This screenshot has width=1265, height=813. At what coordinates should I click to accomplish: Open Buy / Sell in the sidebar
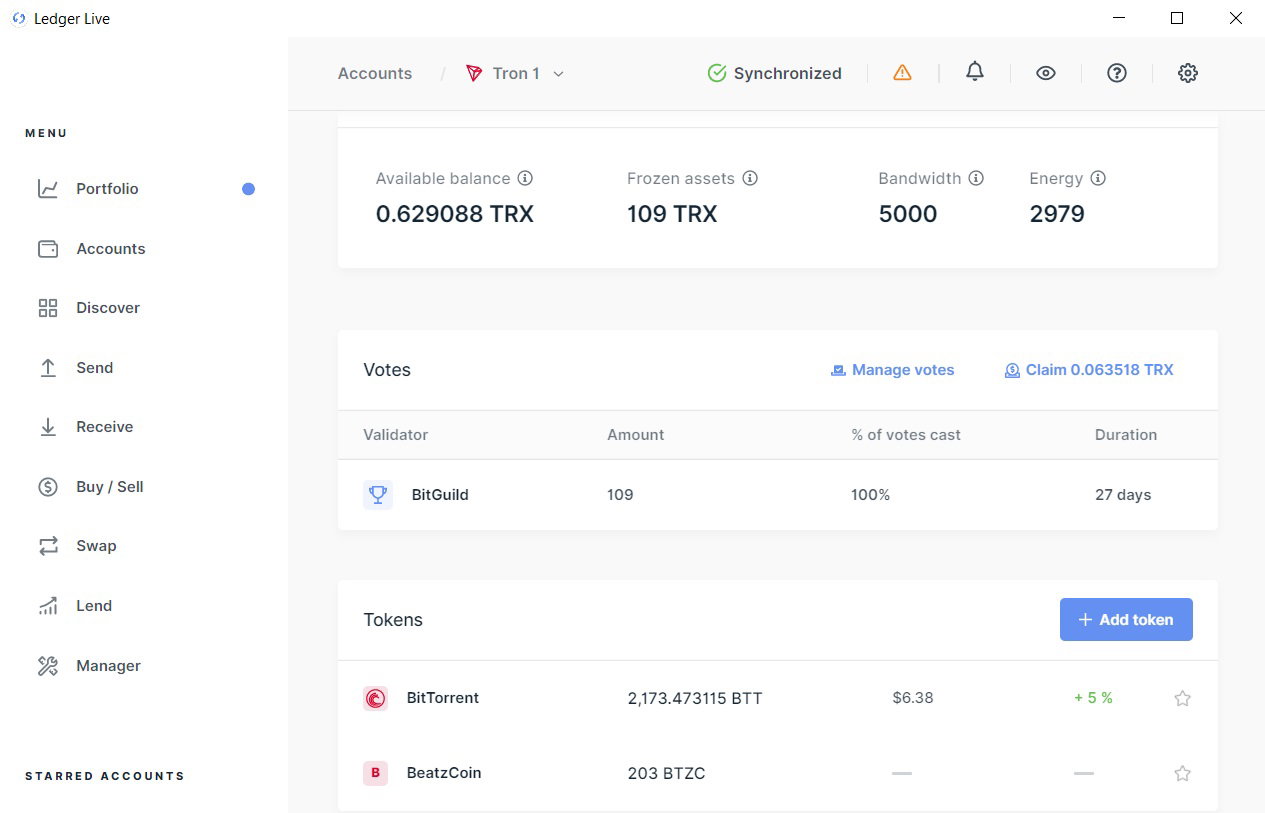click(110, 487)
